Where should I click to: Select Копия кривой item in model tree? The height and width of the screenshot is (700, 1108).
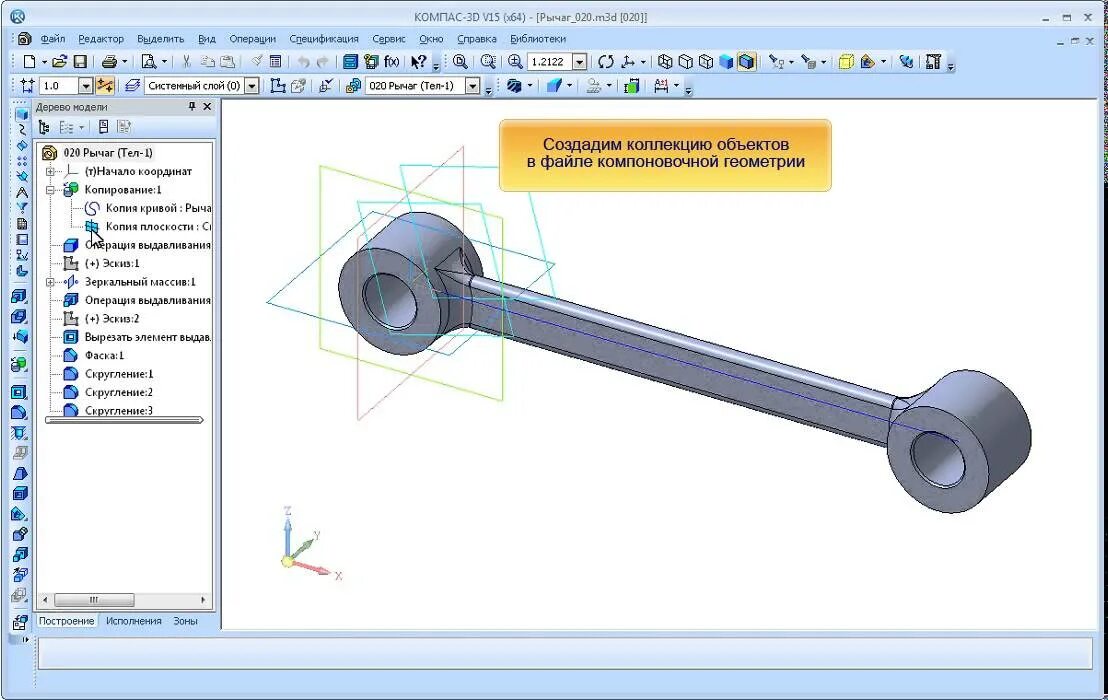158,208
